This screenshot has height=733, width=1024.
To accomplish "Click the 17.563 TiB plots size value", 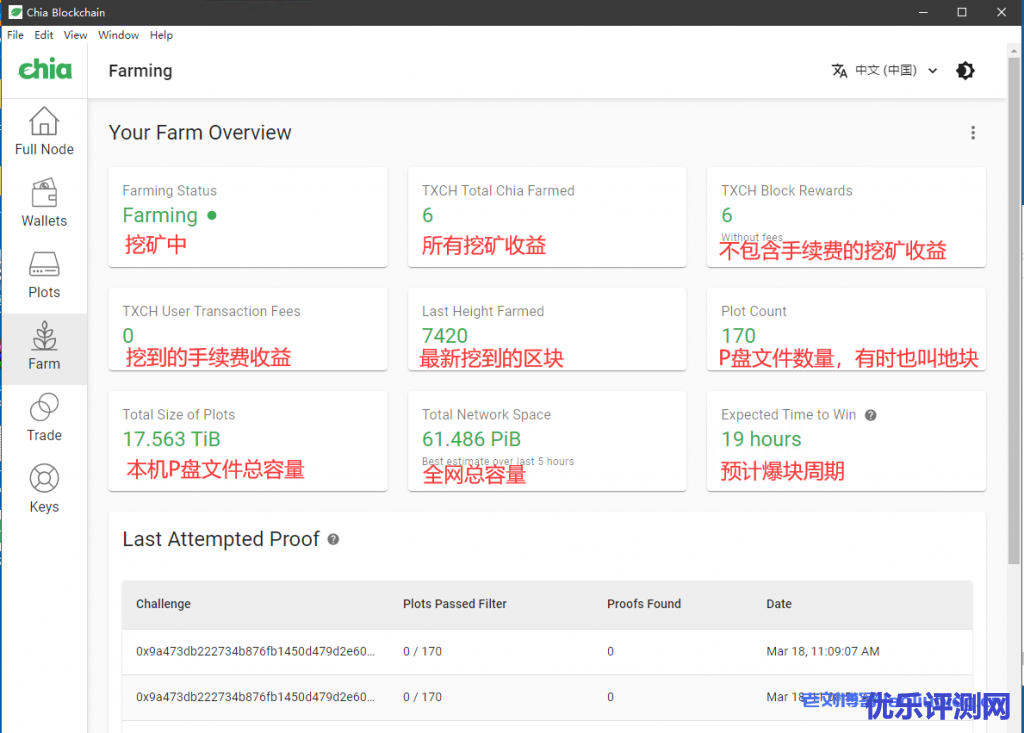I will click(172, 439).
